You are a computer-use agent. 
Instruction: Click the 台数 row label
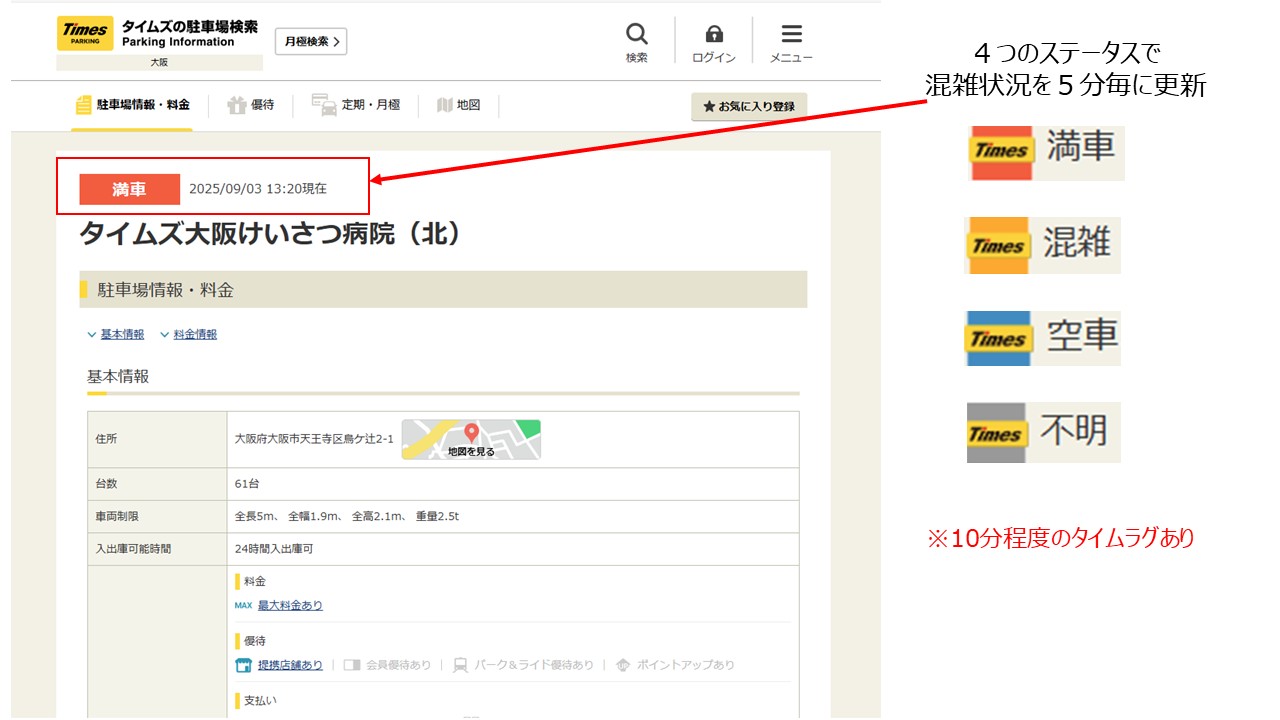tap(107, 484)
